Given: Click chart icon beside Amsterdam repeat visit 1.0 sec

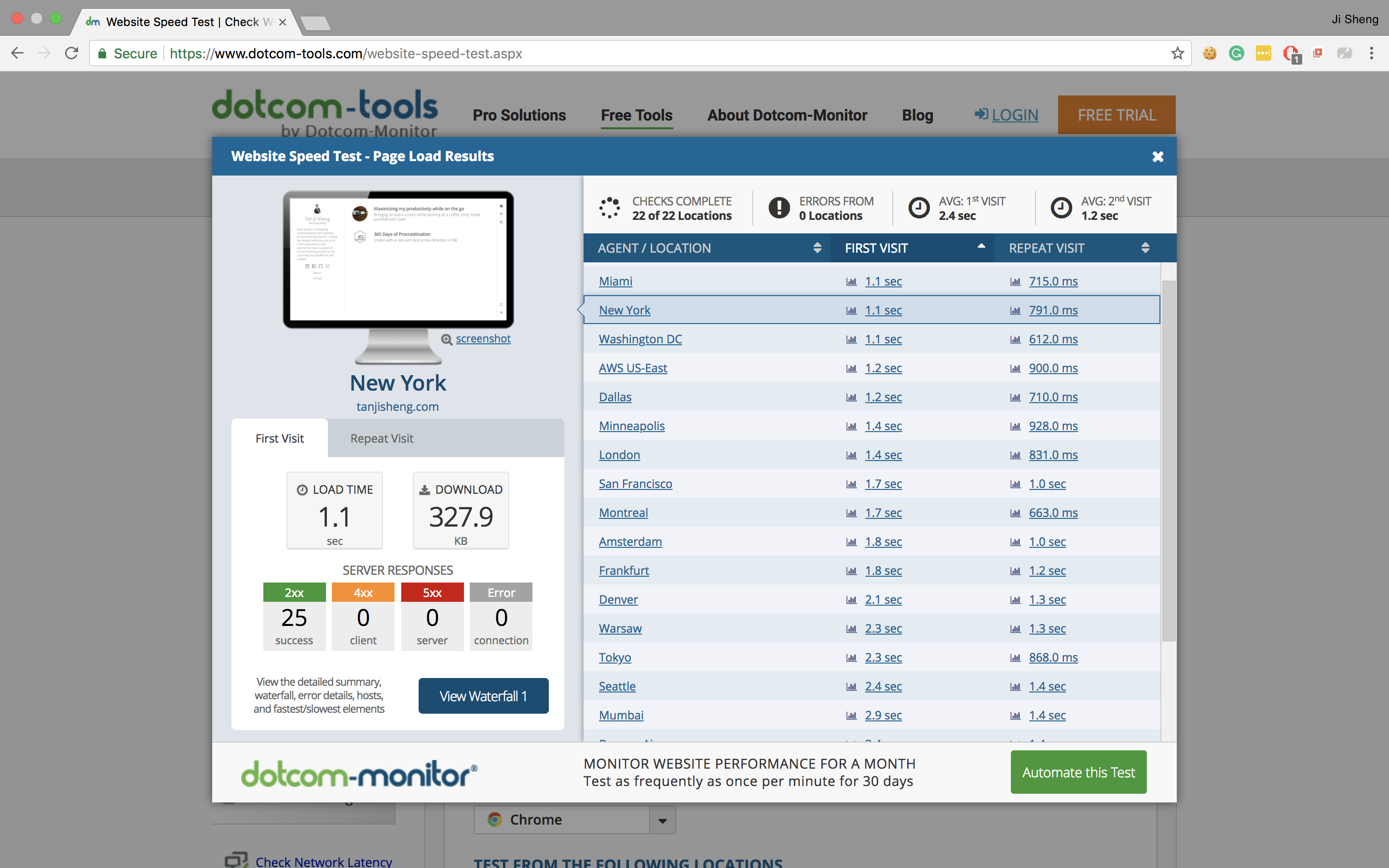Looking at the screenshot, I should click(x=1015, y=542).
